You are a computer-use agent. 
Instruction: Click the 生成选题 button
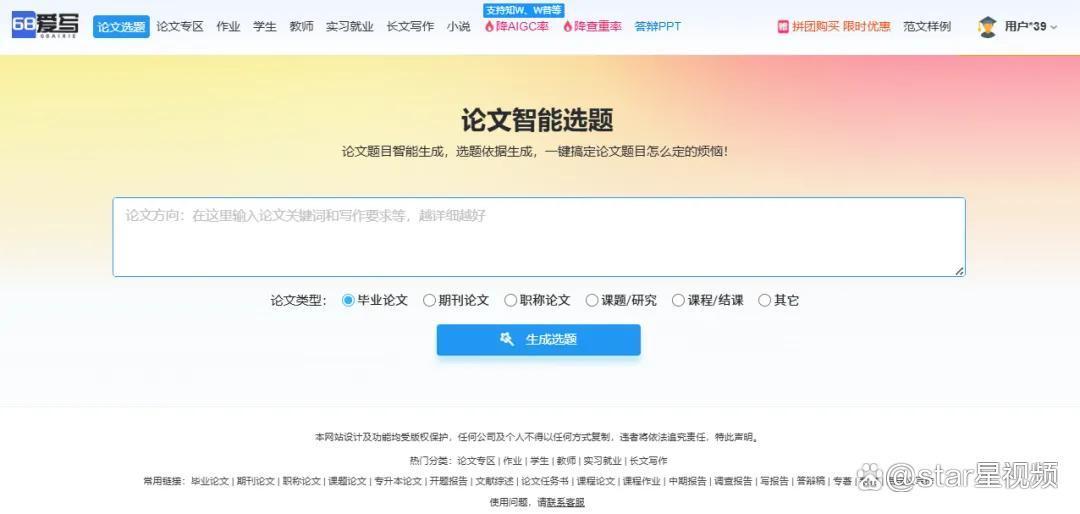click(539, 340)
